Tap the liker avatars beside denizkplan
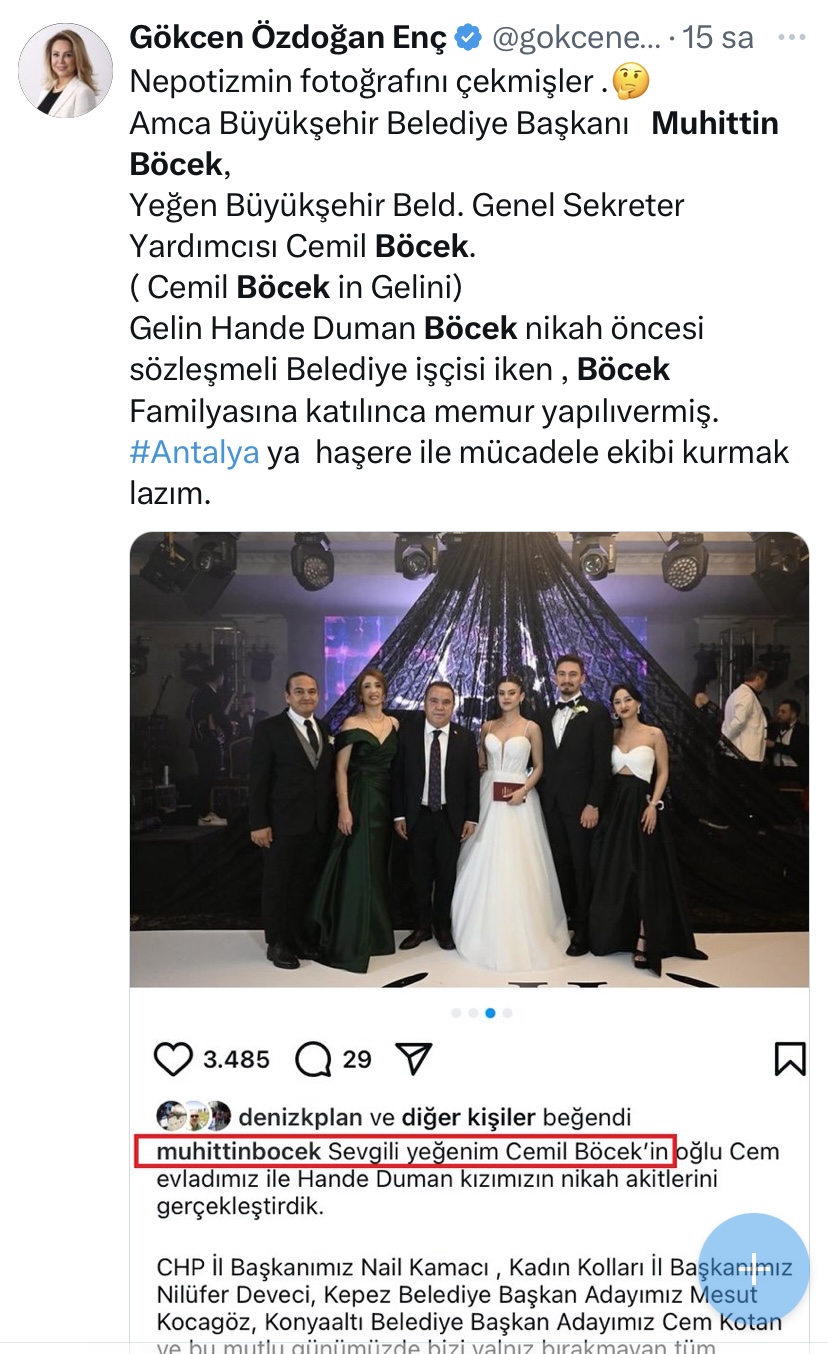Image resolution: width=828 pixels, height=1354 pixels. coord(194,1116)
